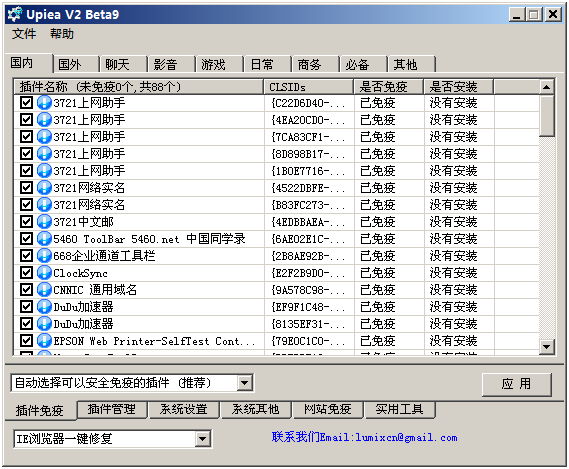
Task: Click the 插件免疫 bottom tab
Action: [x=40, y=411]
